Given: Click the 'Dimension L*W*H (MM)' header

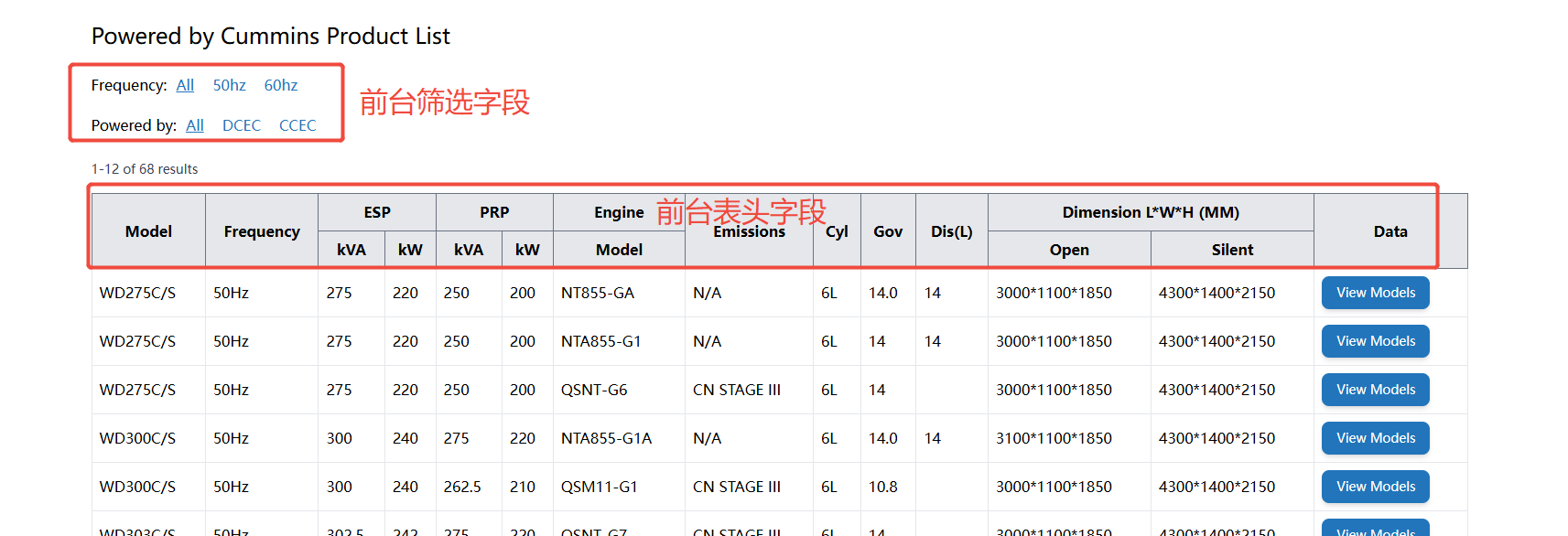Looking at the screenshot, I should pyautogui.click(x=1151, y=212).
